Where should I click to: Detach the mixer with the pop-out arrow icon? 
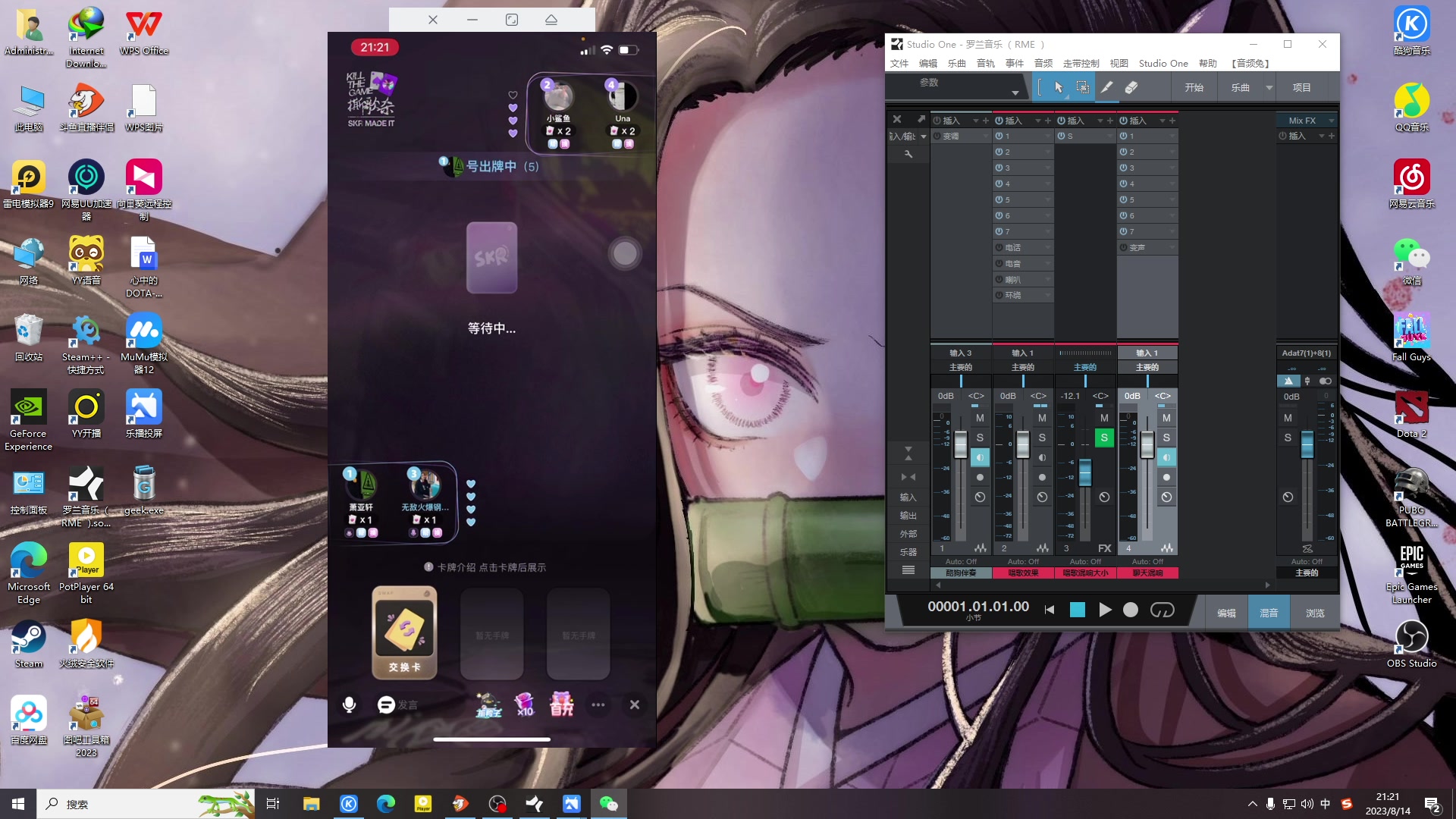point(921,120)
